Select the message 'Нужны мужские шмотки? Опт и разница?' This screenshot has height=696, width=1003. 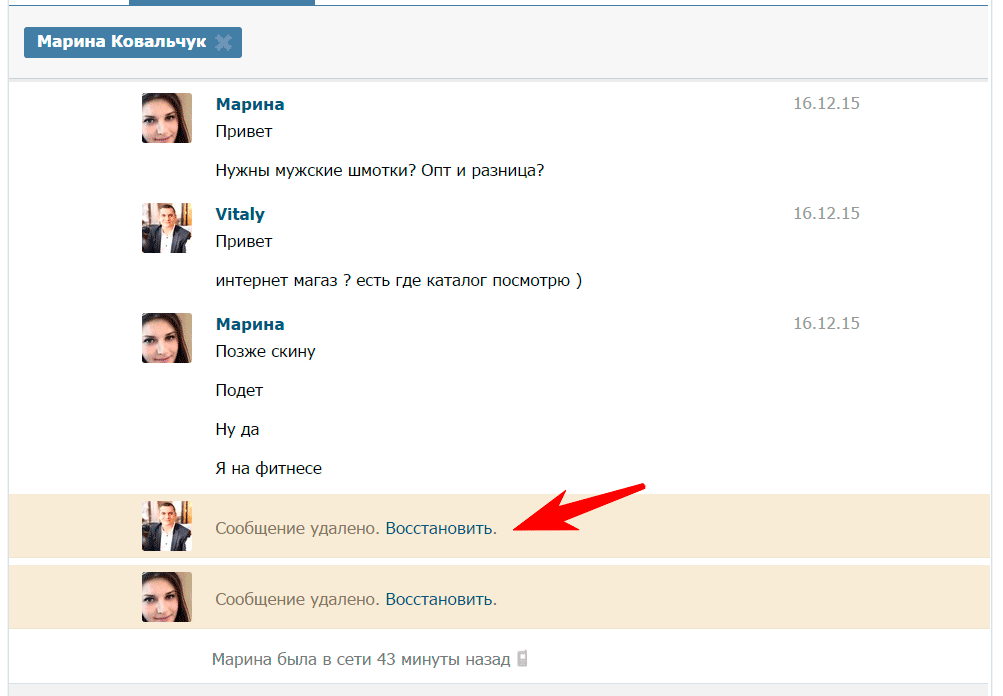379,170
